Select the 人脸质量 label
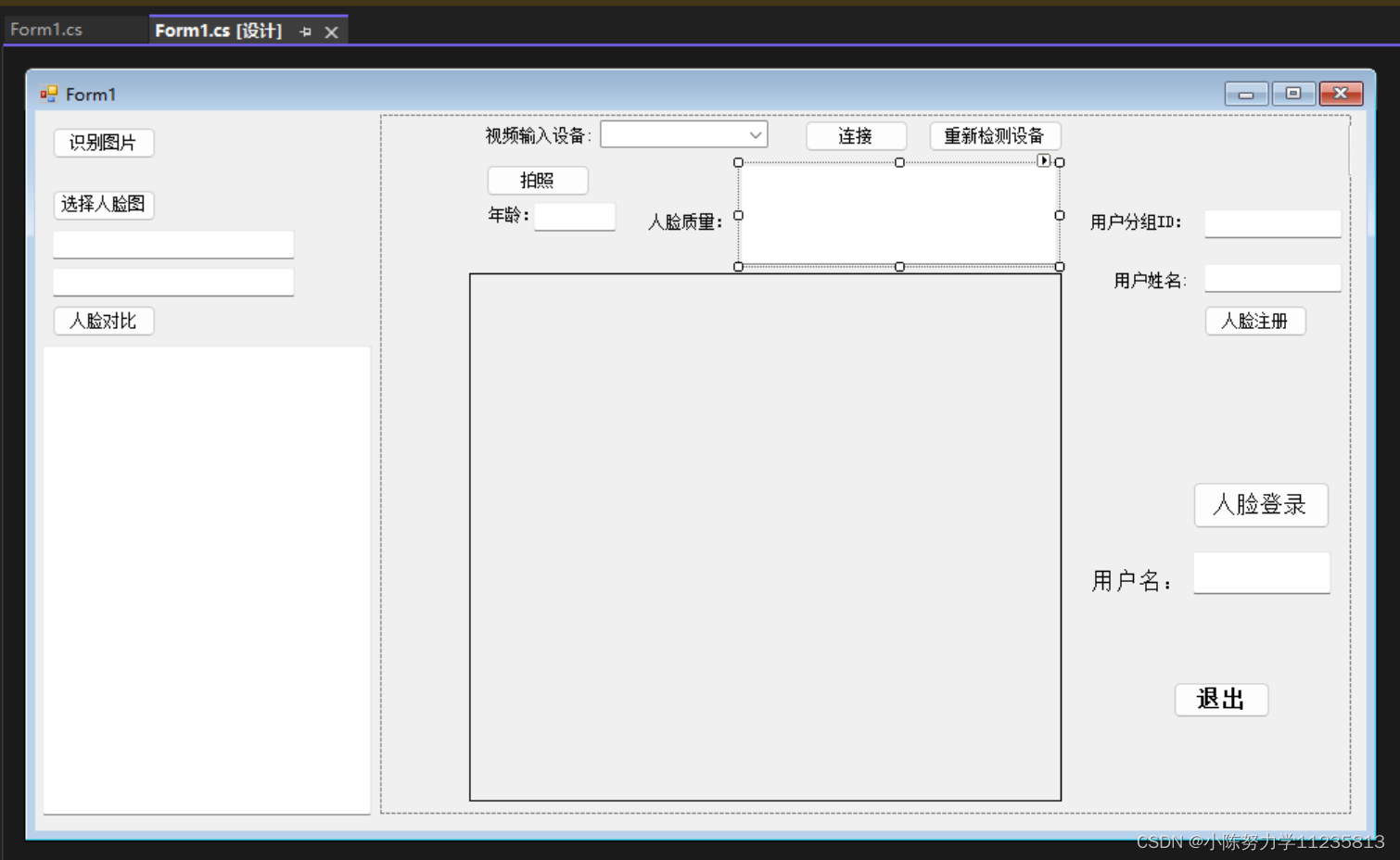The width and height of the screenshot is (1400, 860). 685,221
